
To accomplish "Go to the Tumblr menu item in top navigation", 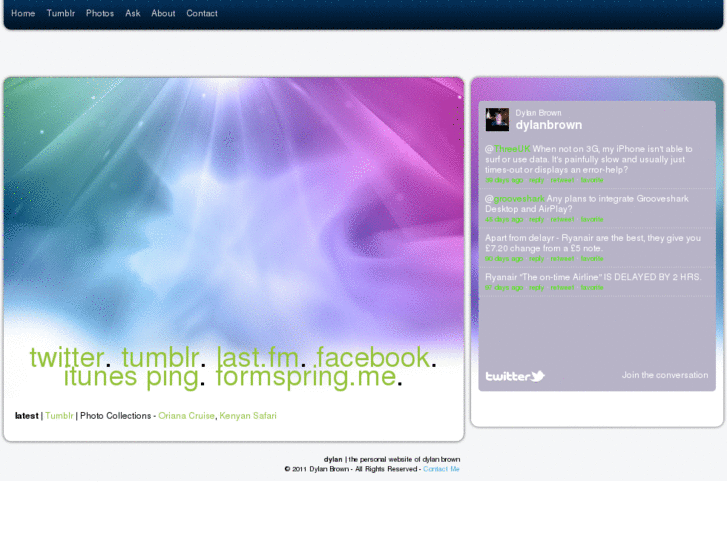I will click(x=61, y=13).
